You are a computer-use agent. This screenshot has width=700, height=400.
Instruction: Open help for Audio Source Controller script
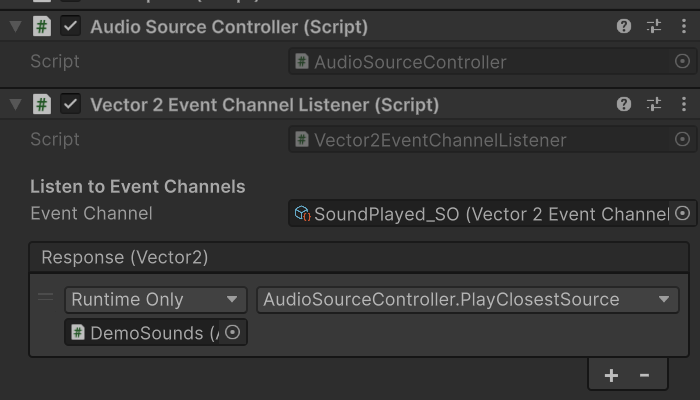[624, 27]
